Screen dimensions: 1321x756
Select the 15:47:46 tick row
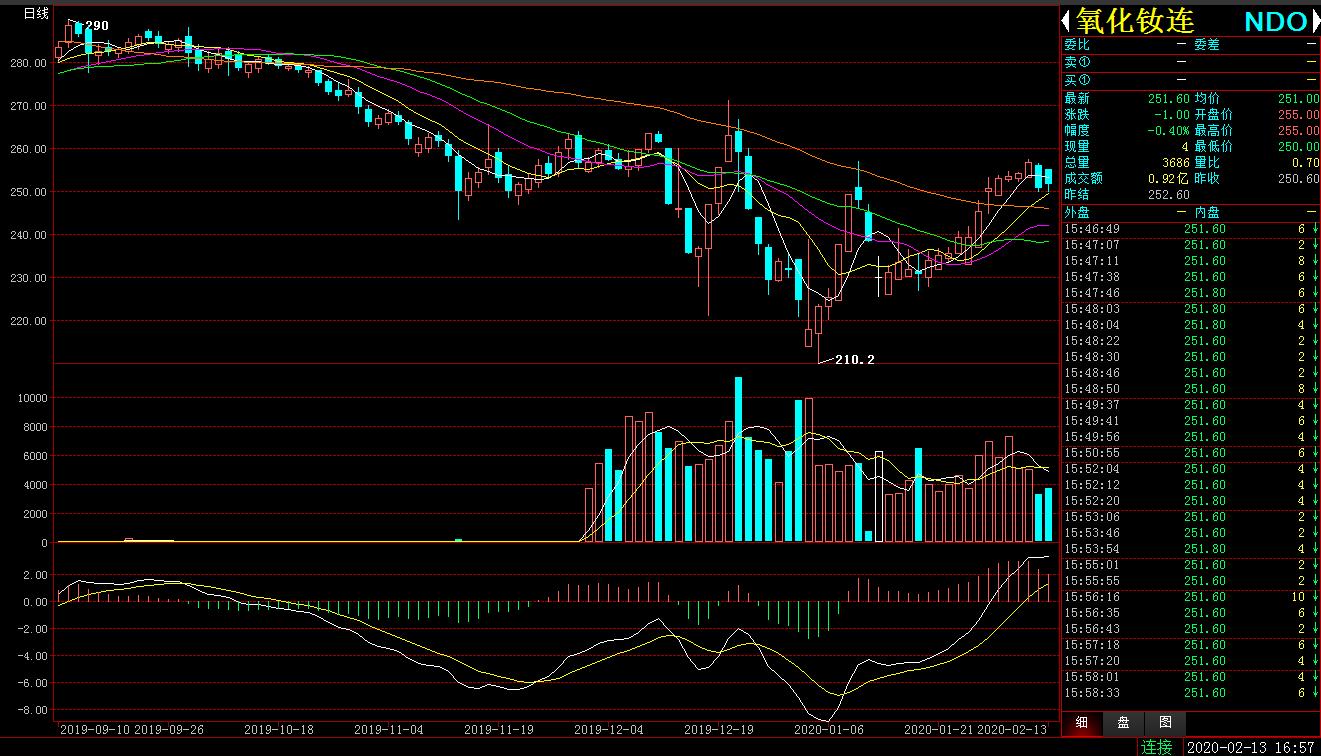(x=1190, y=293)
